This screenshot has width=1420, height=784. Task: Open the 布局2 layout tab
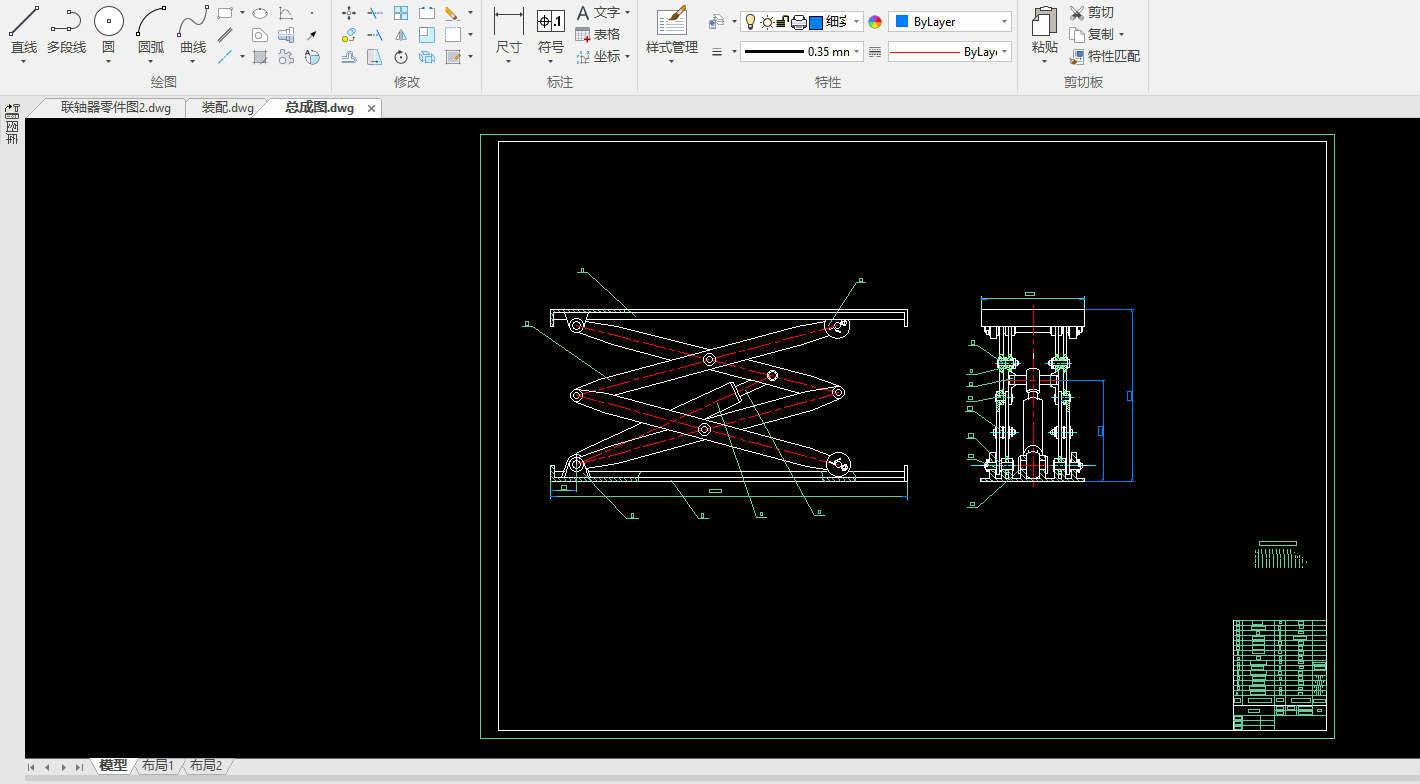coord(206,766)
